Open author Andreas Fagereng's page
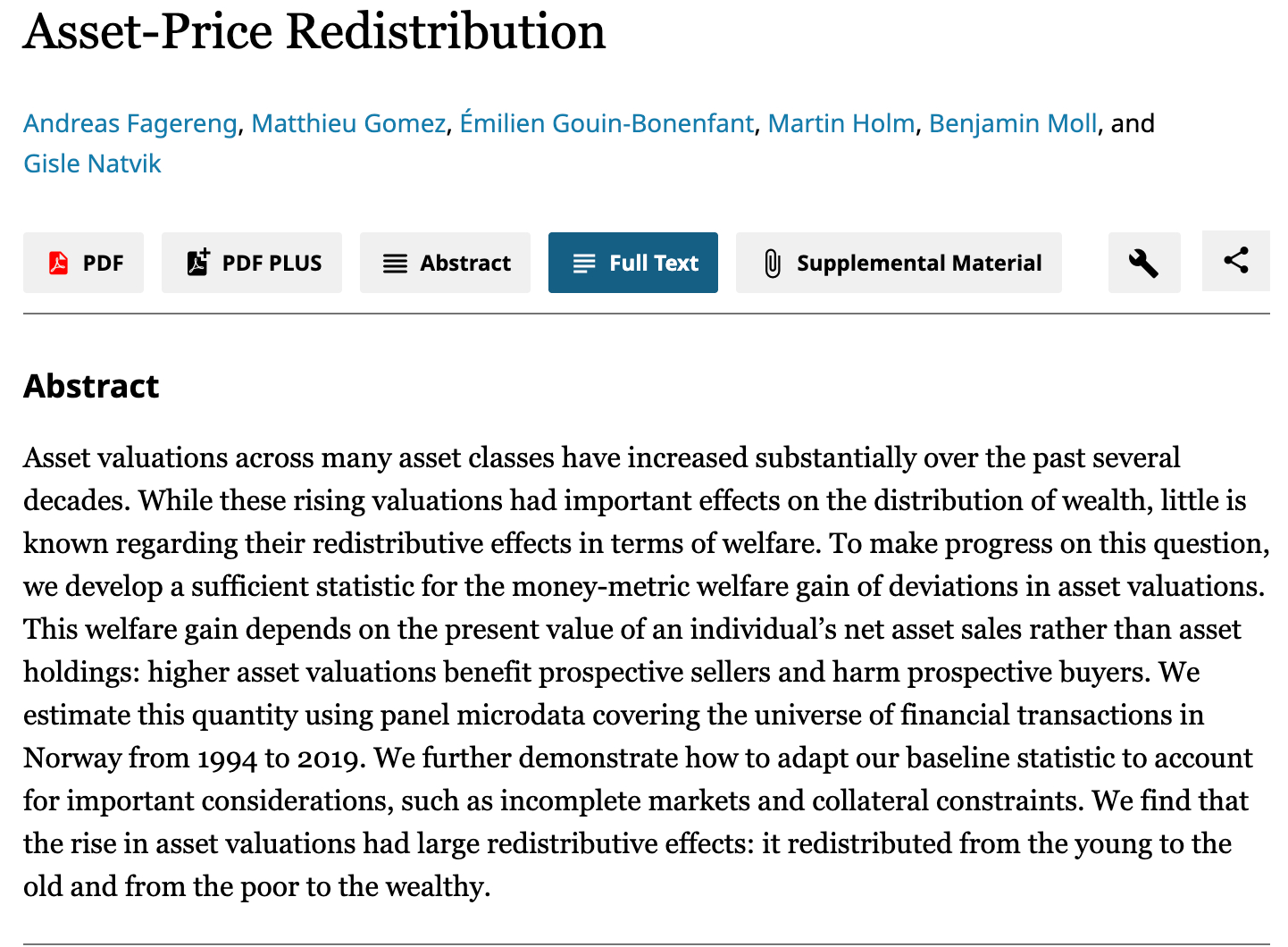Screen dimensions: 1288x947 (130, 123)
